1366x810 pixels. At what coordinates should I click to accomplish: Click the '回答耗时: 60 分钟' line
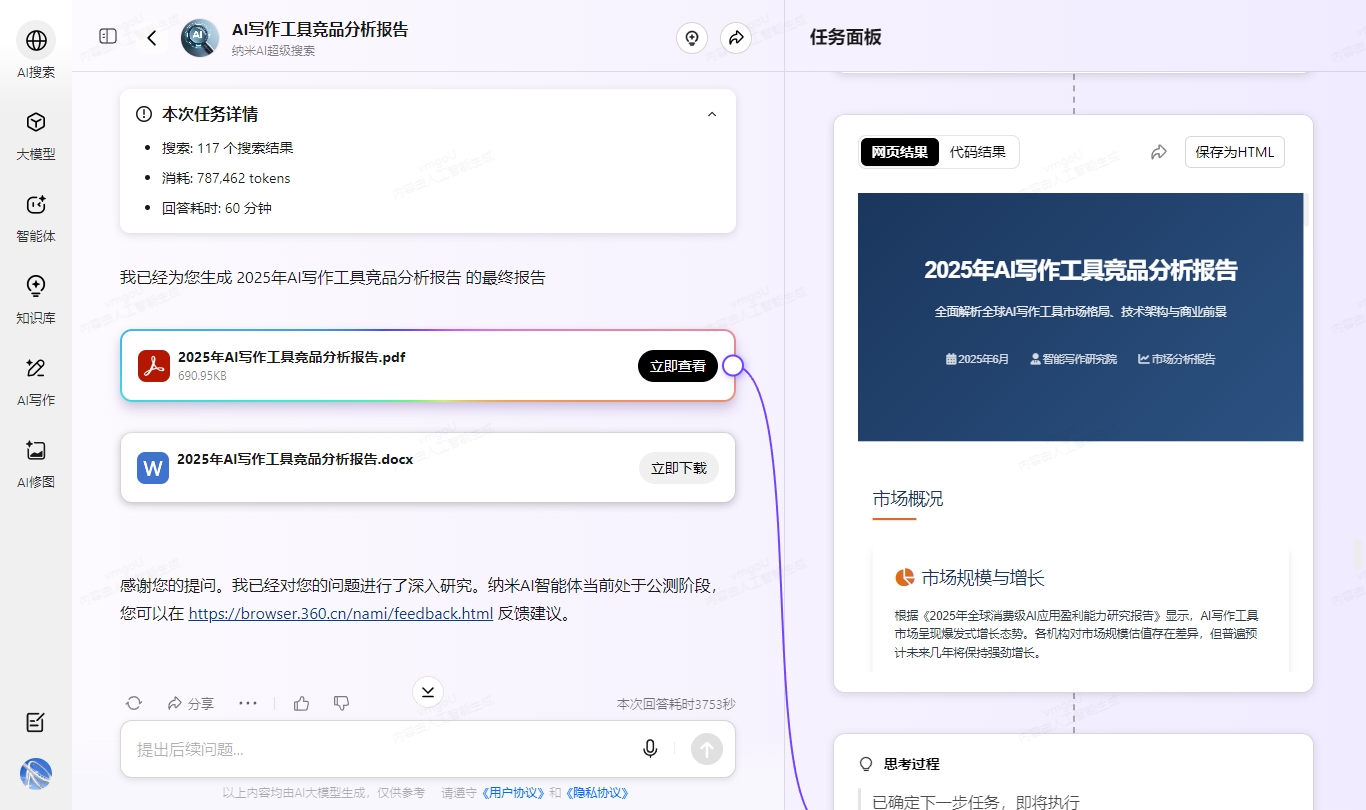pos(217,208)
